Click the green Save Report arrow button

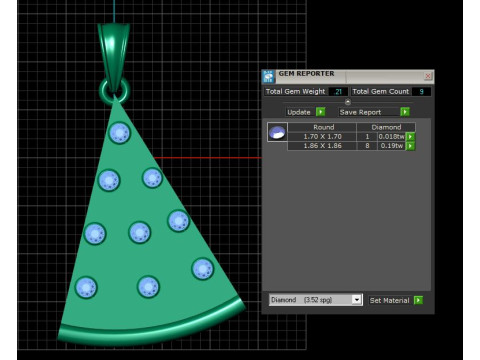click(405, 112)
